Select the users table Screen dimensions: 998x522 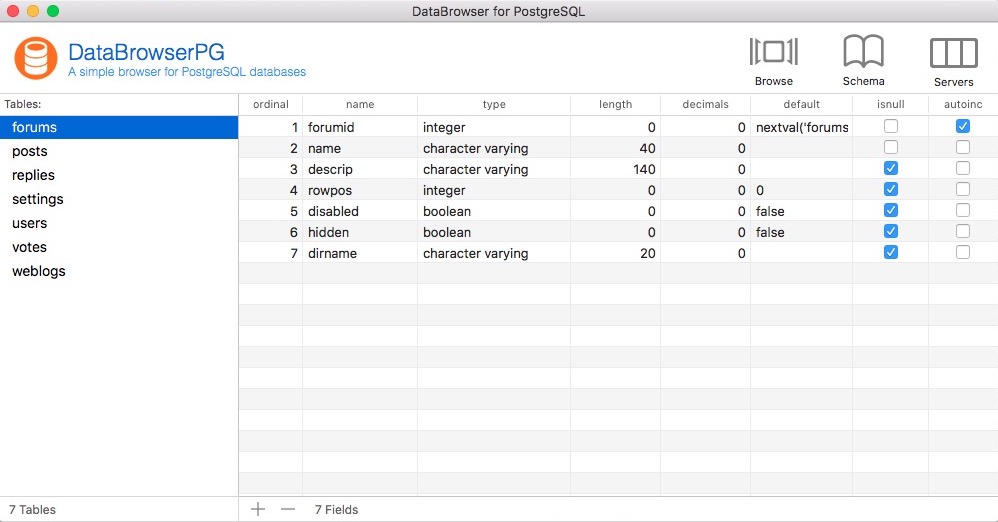coord(119,223)
